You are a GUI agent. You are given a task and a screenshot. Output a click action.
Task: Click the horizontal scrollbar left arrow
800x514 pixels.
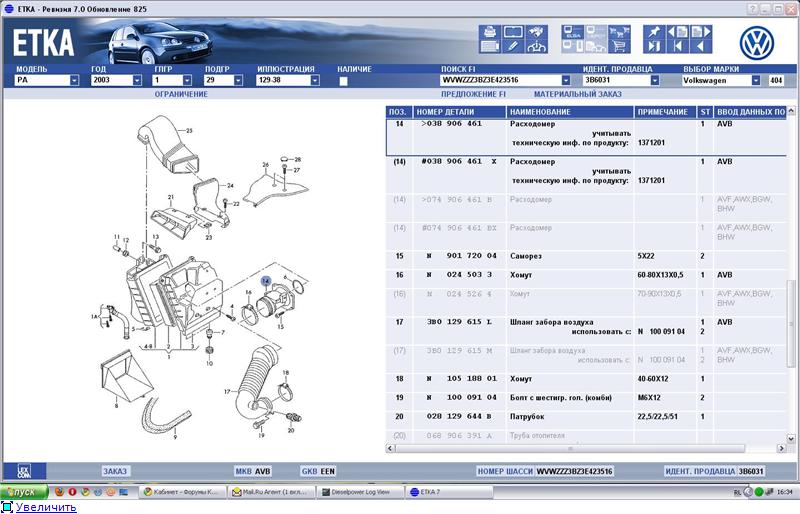(x=390, y=448)
